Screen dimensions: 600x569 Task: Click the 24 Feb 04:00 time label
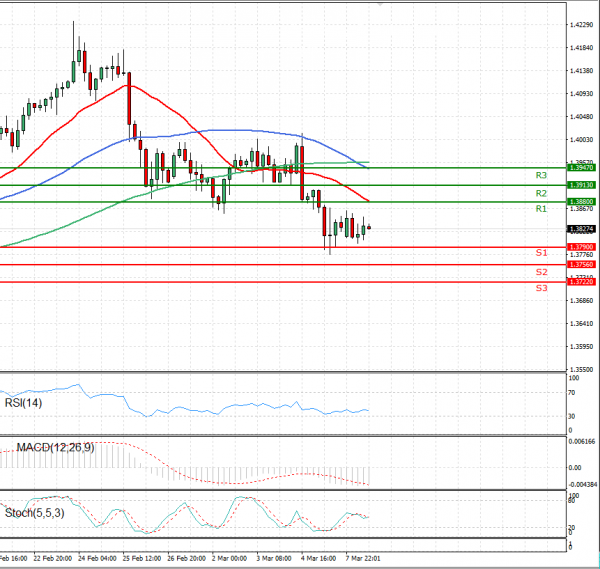coord(97,559)
